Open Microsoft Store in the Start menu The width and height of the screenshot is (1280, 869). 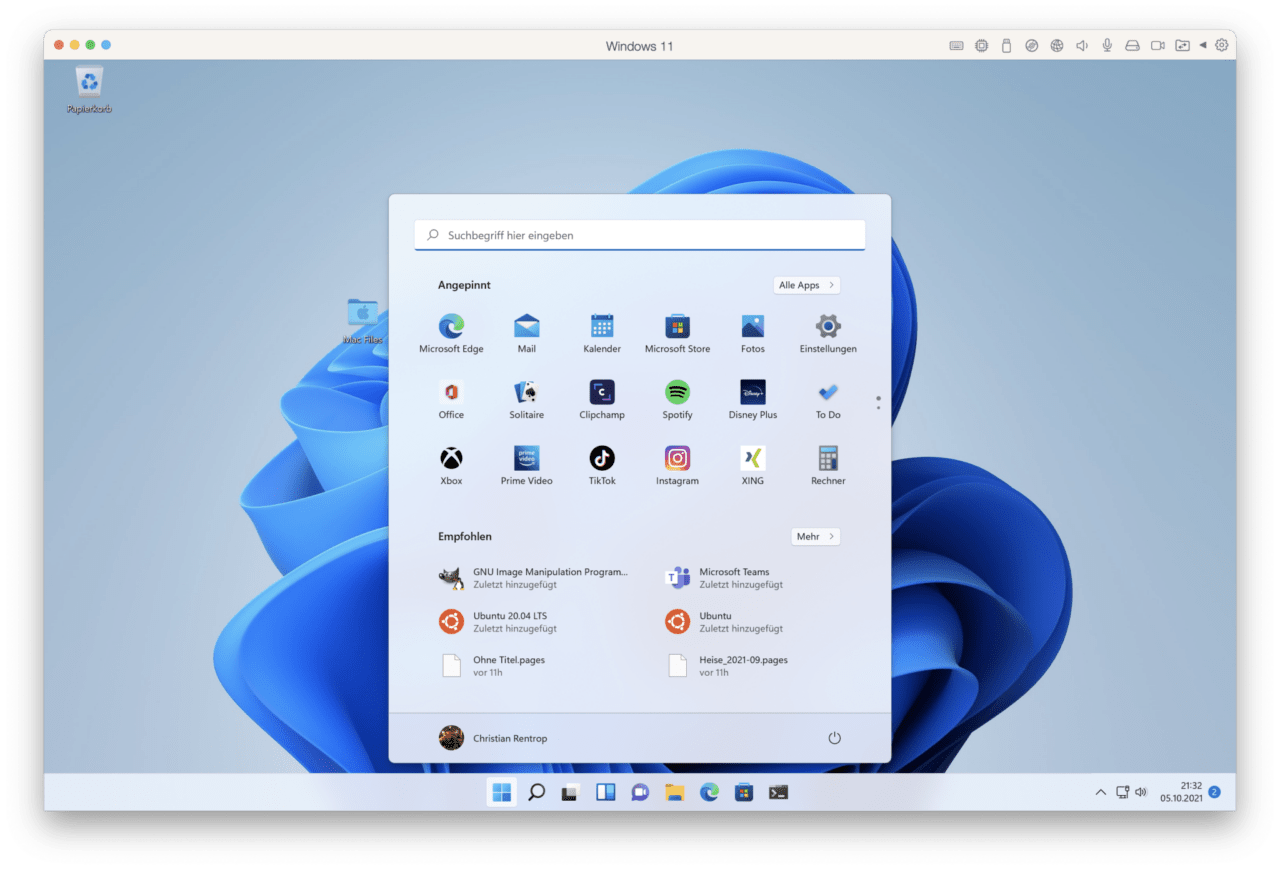(x=677, y=333)
